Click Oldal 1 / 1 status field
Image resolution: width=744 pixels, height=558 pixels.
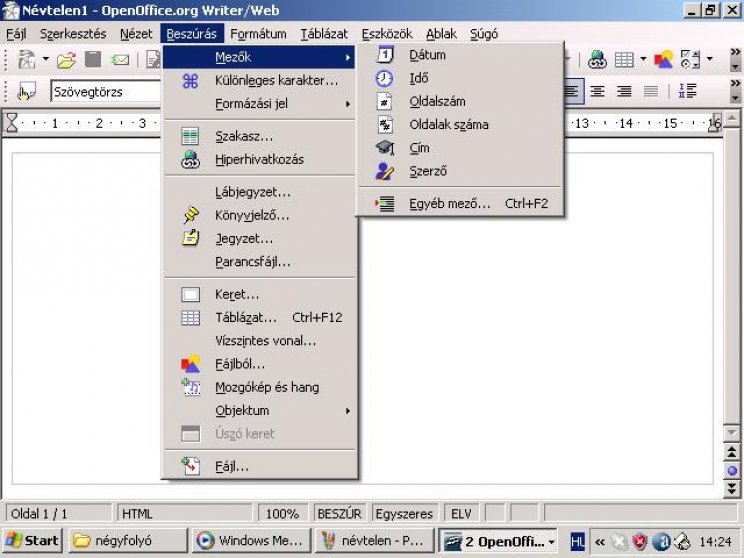(58, 514)
